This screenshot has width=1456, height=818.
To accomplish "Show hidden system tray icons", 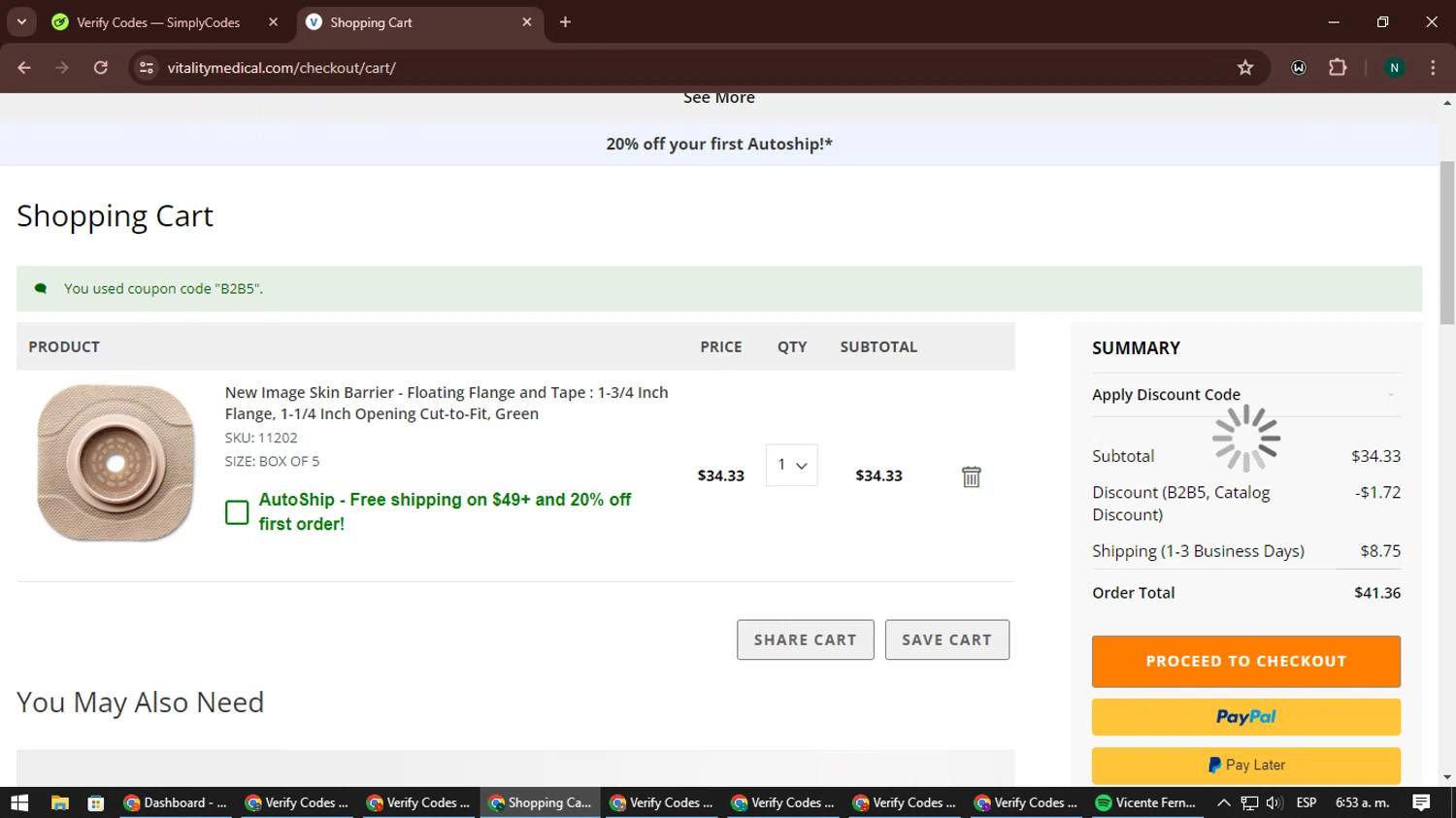I will pyautogui.click(x=1224, y=802).
